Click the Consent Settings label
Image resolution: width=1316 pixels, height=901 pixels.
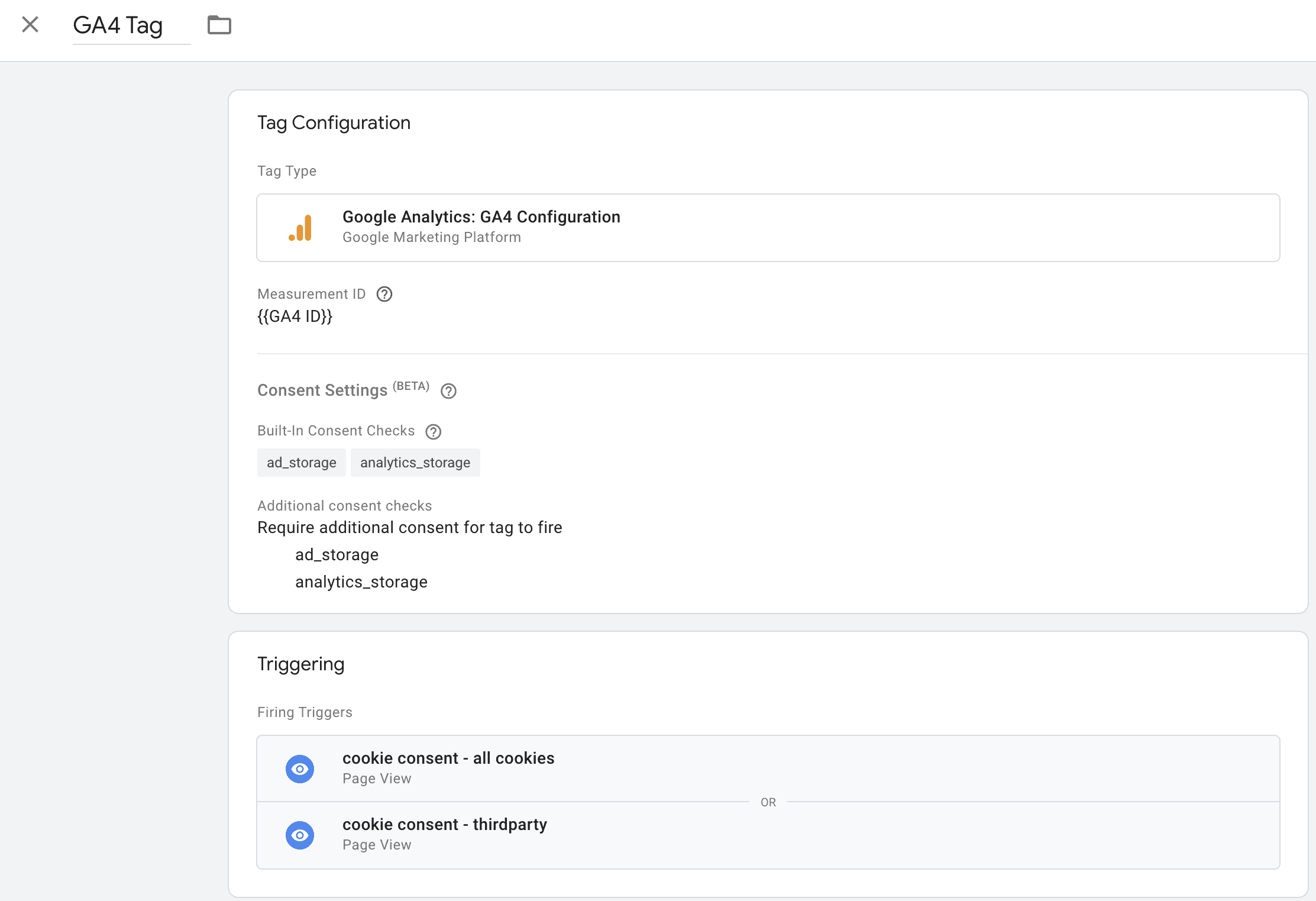(322, 390)
